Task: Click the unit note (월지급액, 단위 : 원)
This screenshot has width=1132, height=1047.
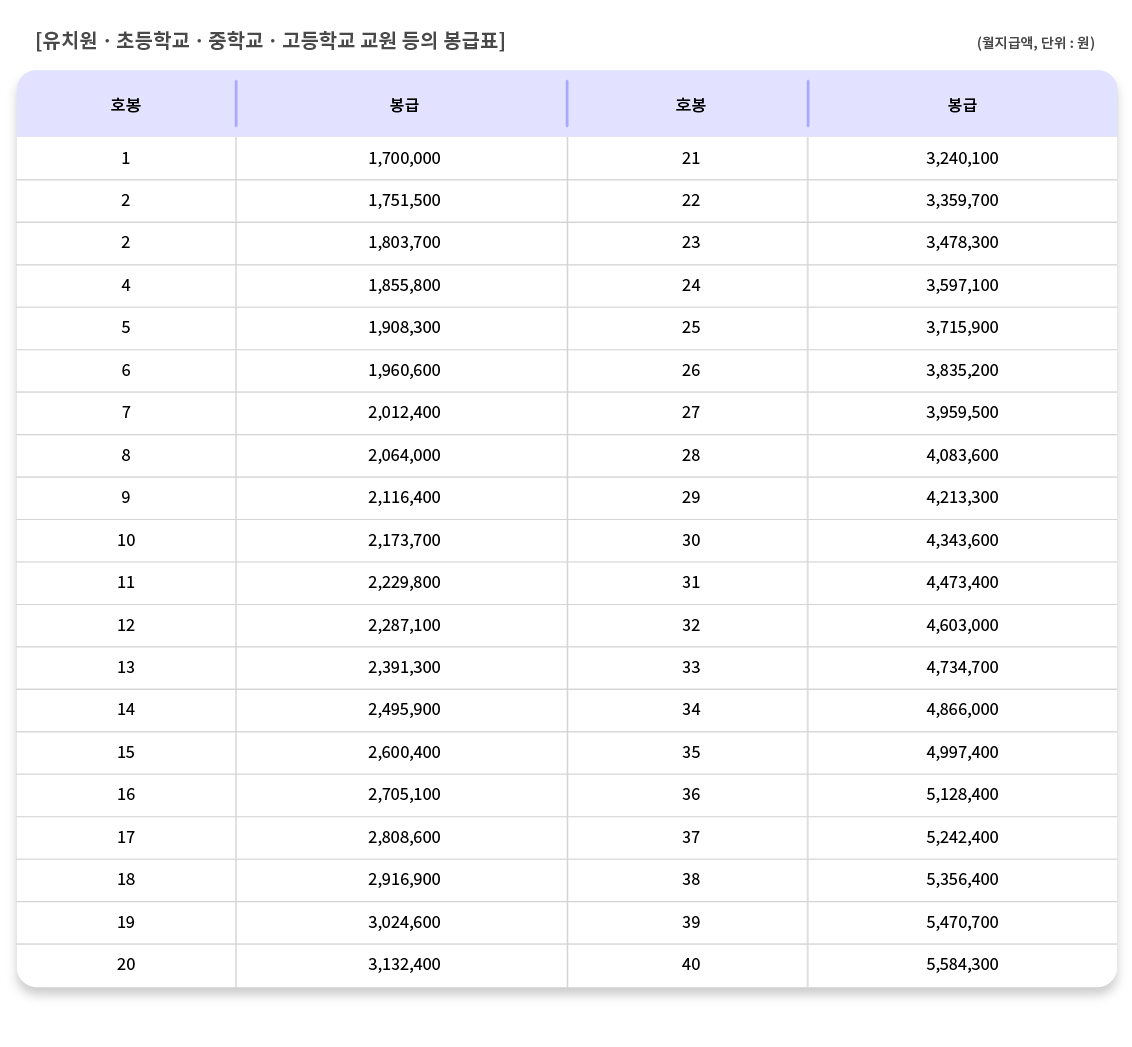Action: click(x=1035, y=43)
